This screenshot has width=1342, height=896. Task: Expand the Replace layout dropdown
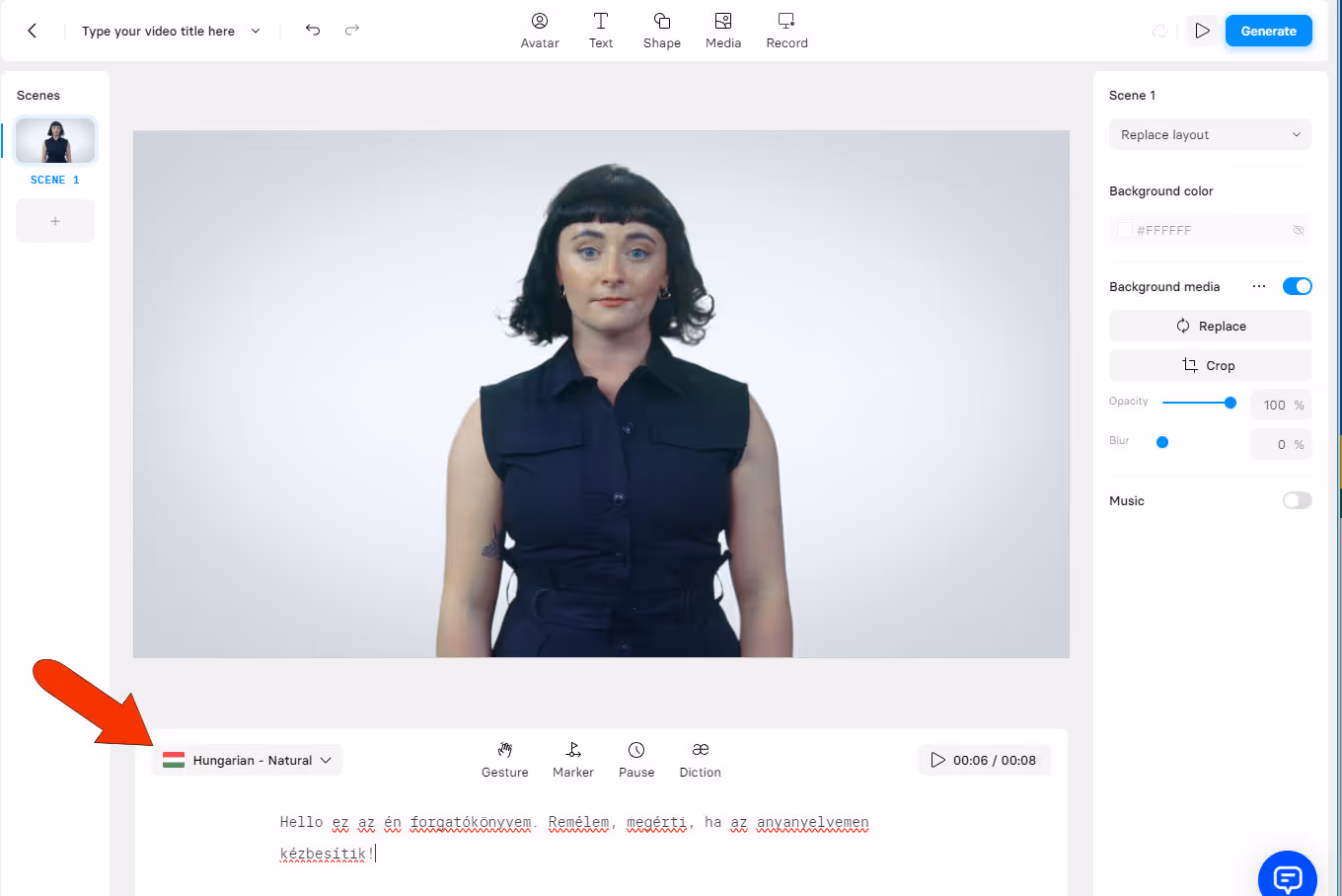pyautogui.click(x=1211, y=135)
